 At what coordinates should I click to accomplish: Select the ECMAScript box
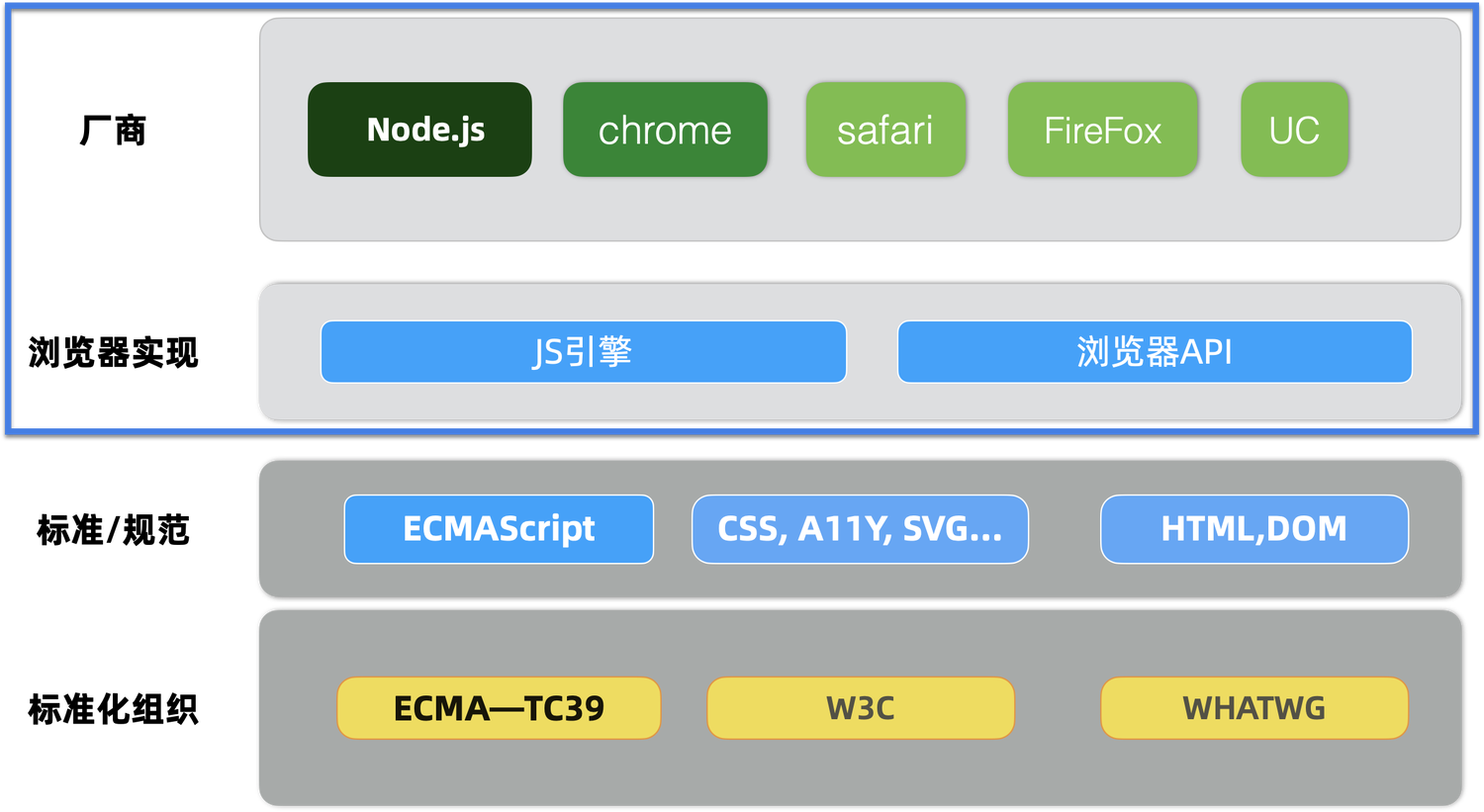[x=499, y=529]
